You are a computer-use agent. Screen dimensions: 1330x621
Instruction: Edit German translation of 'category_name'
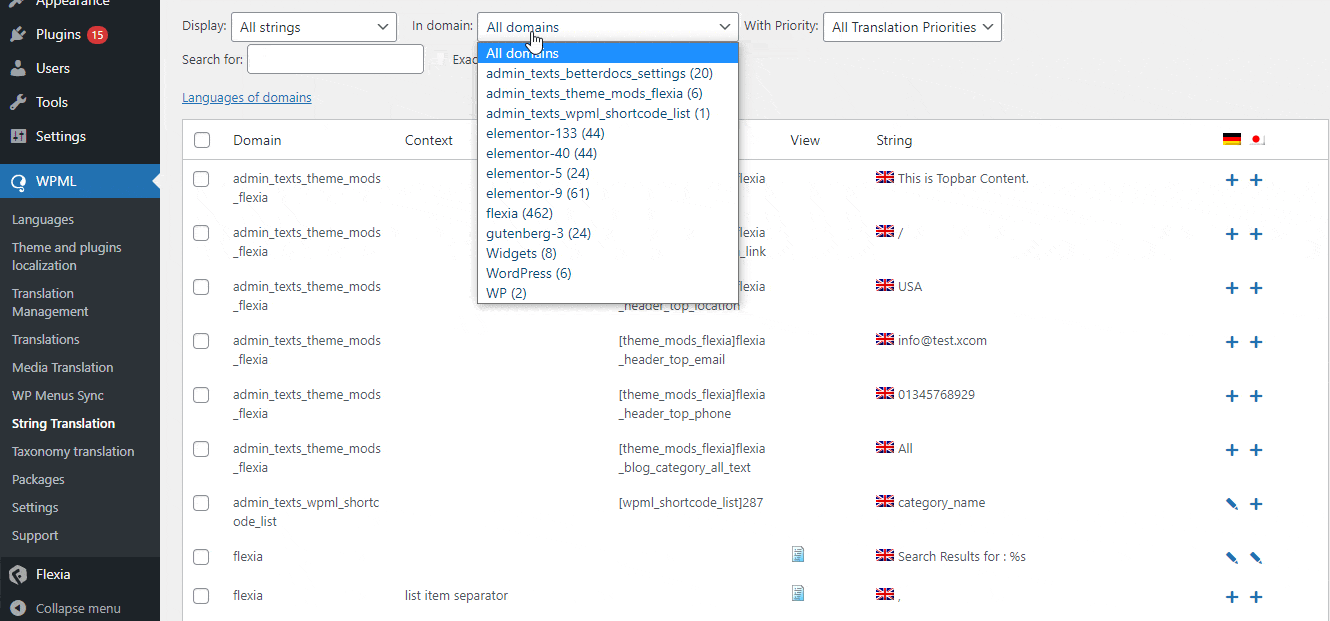tap(1232, 504)
